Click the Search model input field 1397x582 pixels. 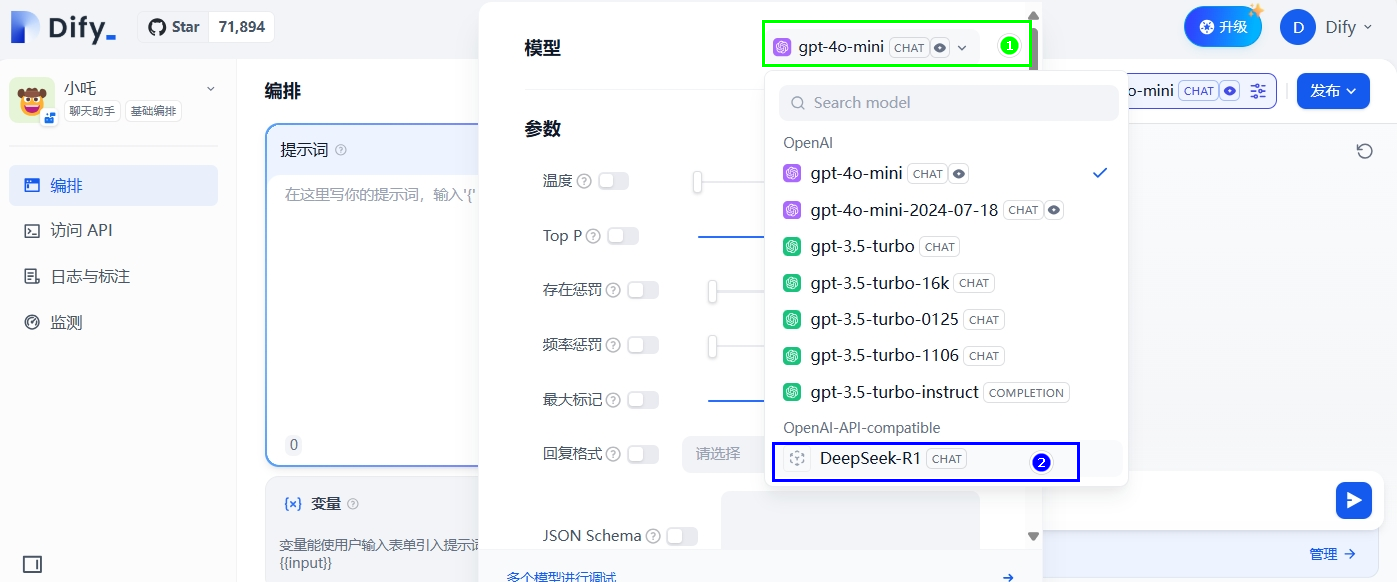948,103
